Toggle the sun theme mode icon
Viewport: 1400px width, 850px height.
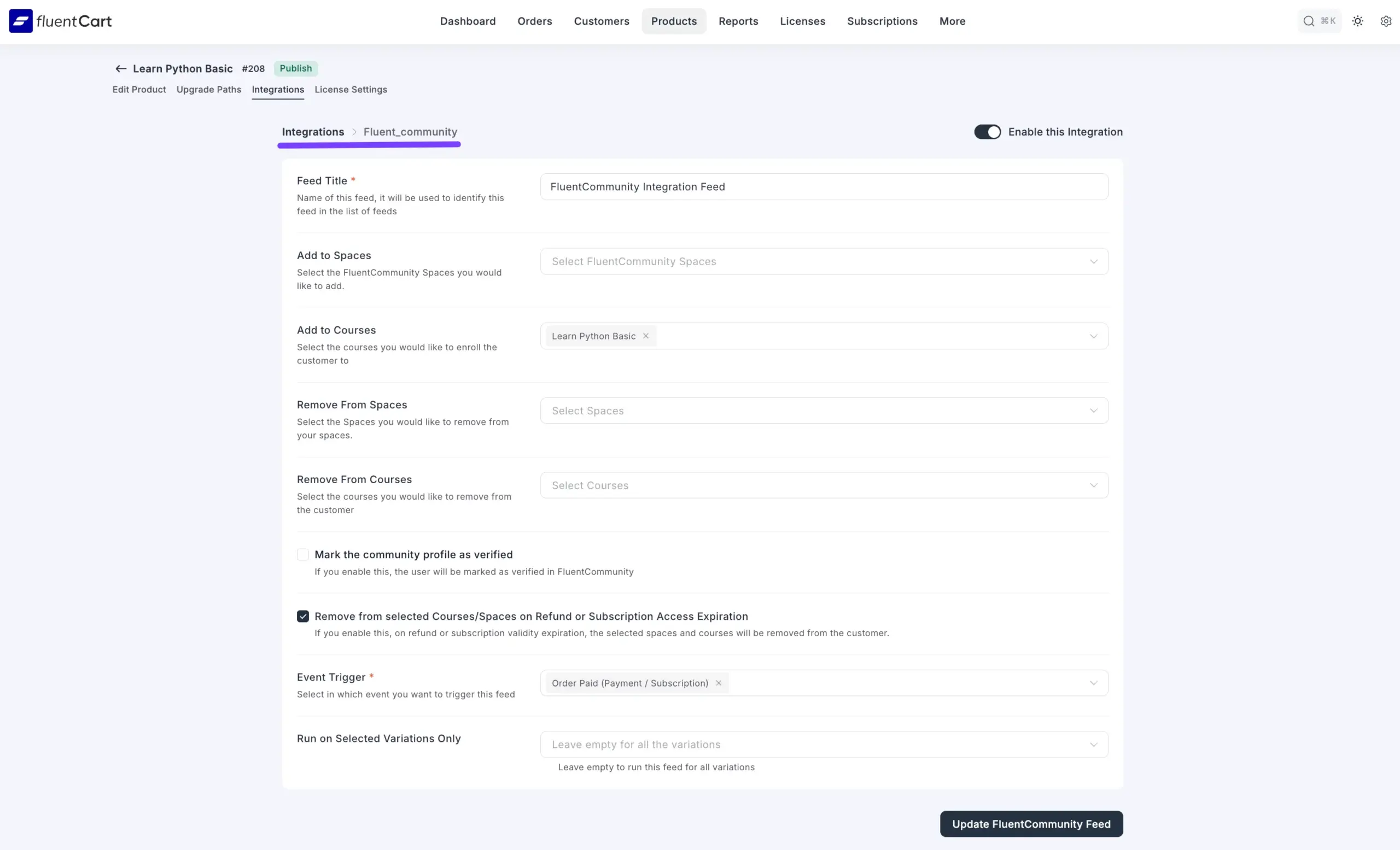pyautogui.click(x=1357, y=21)
